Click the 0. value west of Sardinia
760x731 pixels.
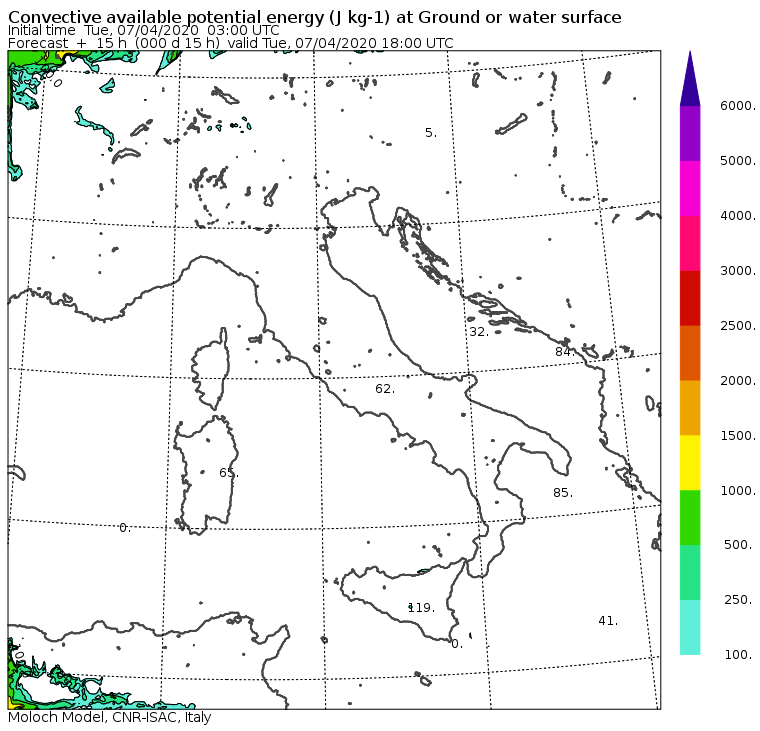coord(125,528)
